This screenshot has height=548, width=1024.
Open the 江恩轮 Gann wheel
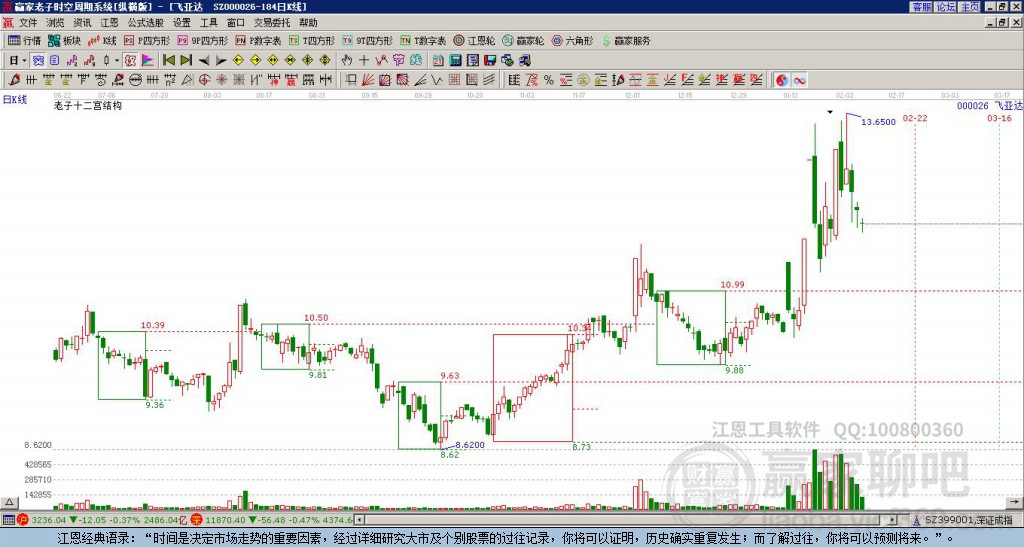(475, 40)
